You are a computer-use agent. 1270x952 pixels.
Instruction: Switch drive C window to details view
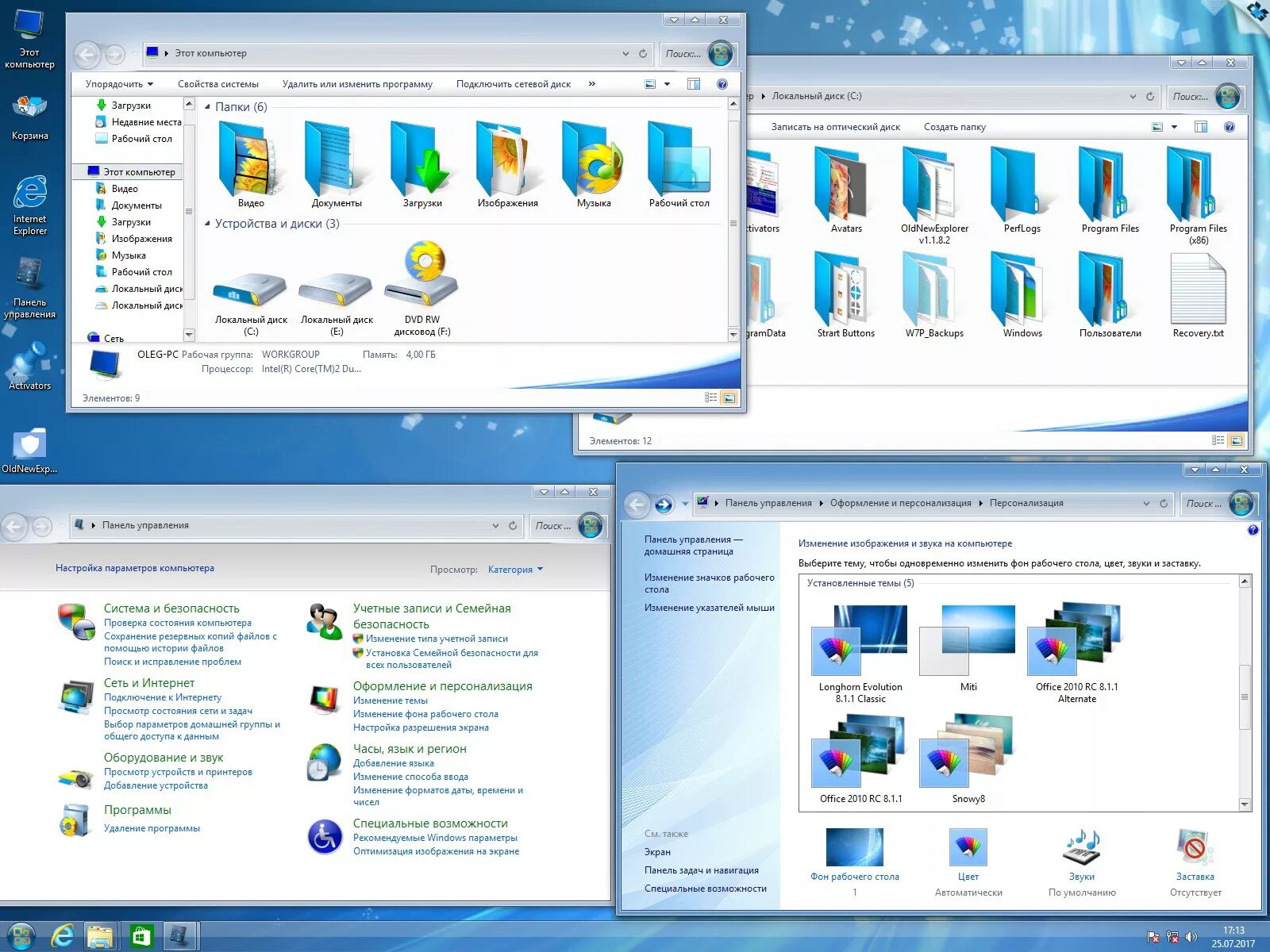[x=1218, y=440]
